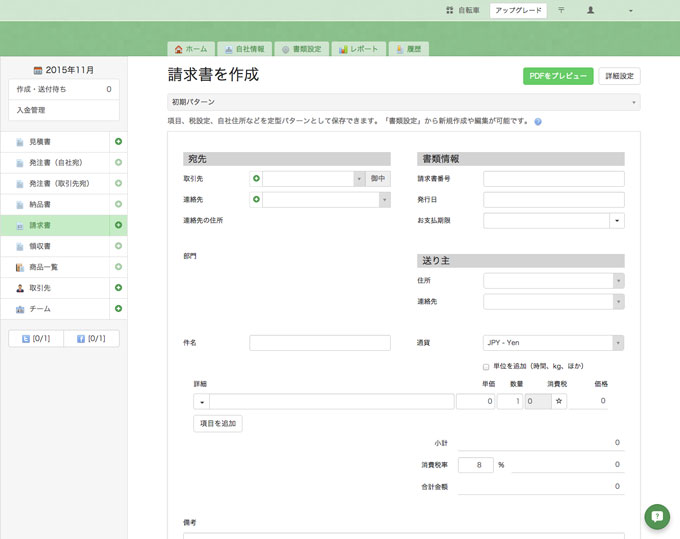Click plus icon next to 商品一覧
This screenshot has width=680, height=539.
tap(118, 267)
